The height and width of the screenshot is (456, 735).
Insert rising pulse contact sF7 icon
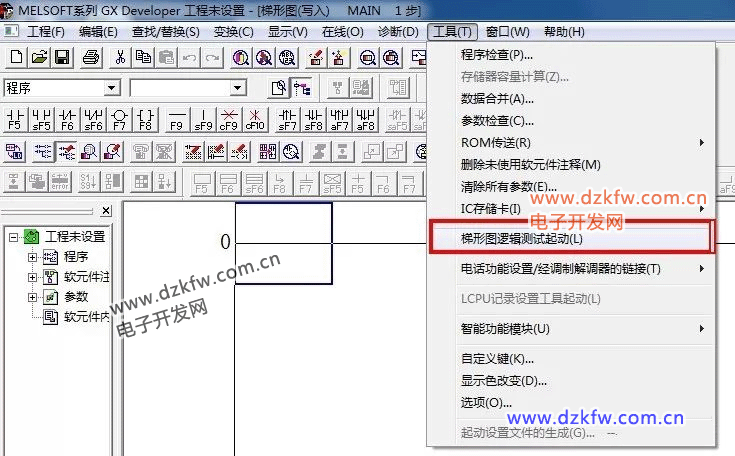pos(287,120)
